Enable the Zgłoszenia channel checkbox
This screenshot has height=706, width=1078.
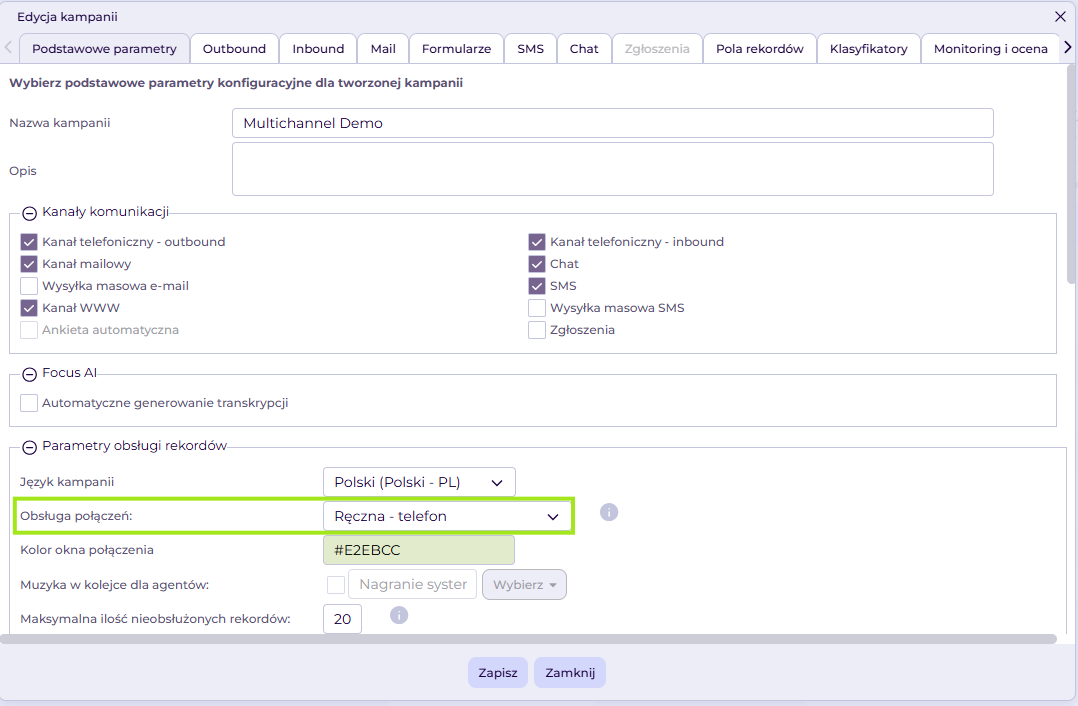click(x=537, y=330)
